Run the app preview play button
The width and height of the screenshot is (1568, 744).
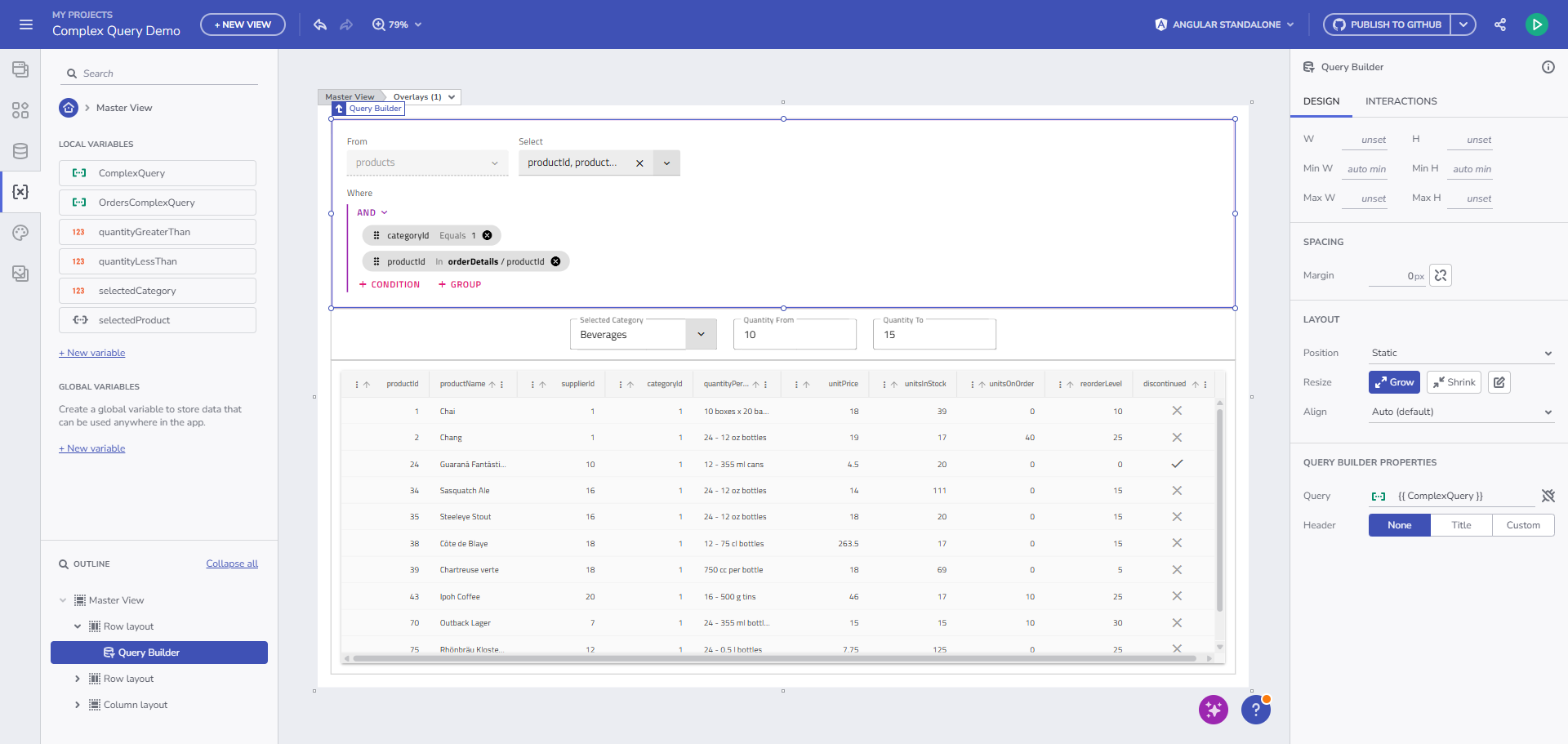1536,25
